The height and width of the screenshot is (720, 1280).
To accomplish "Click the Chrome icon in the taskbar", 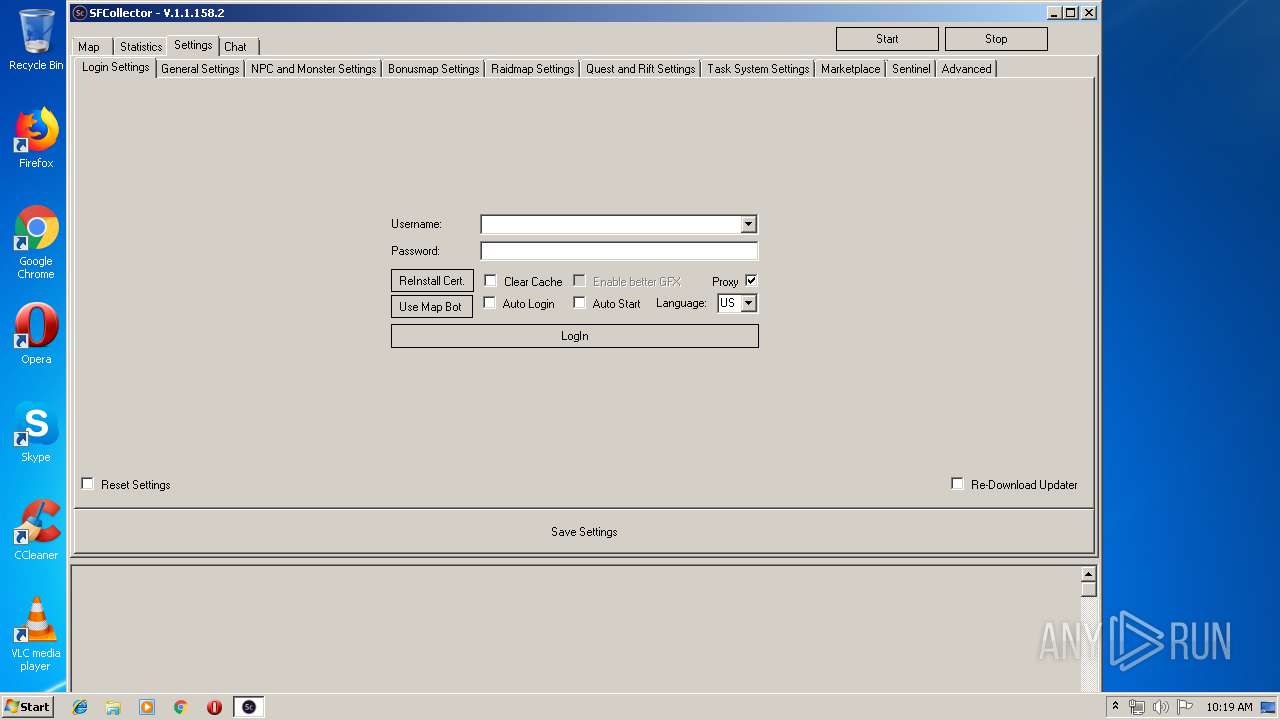I will point(180,707).
